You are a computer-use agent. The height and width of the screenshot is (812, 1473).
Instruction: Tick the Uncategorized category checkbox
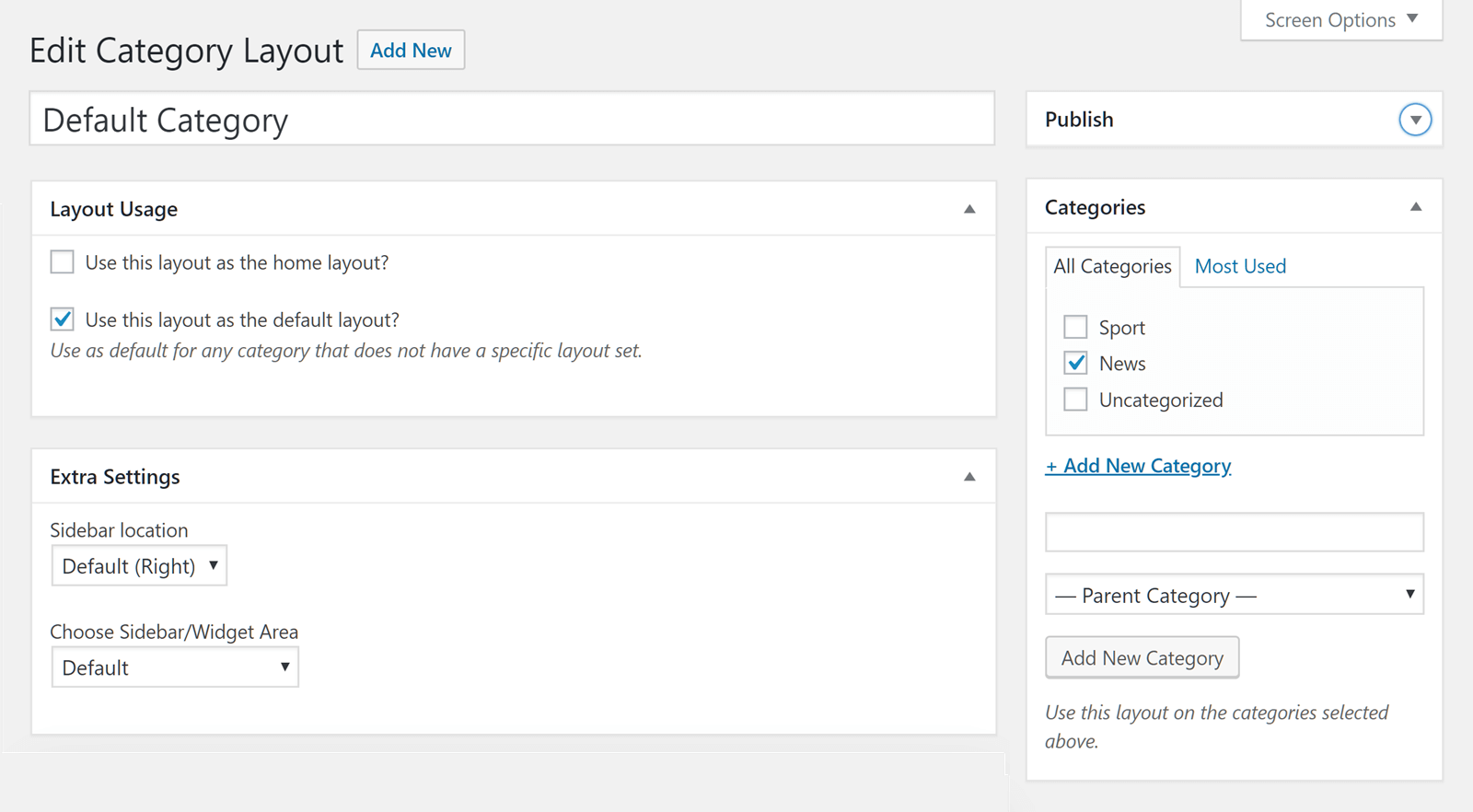pos(1075,400)
